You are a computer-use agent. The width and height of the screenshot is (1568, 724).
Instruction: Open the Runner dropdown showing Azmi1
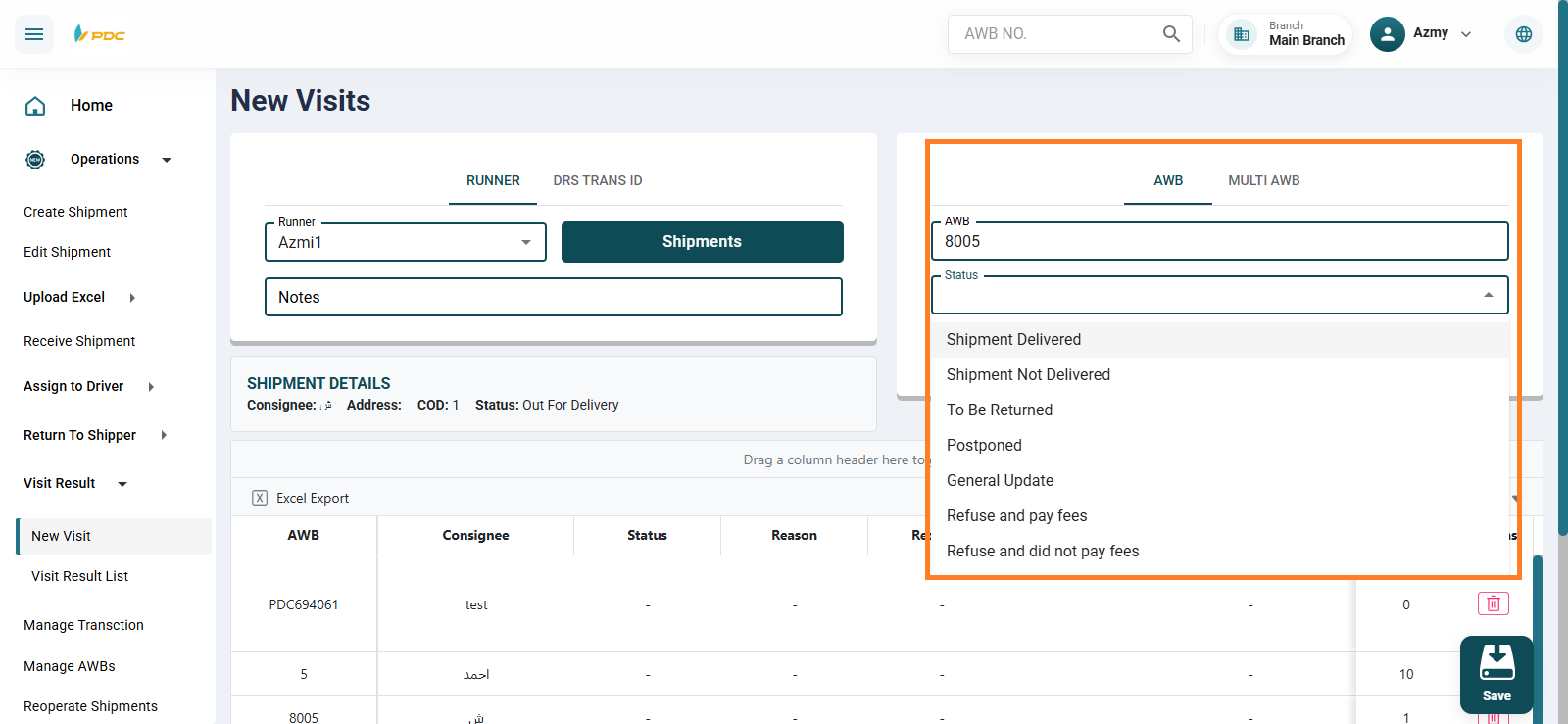[405, 242]
